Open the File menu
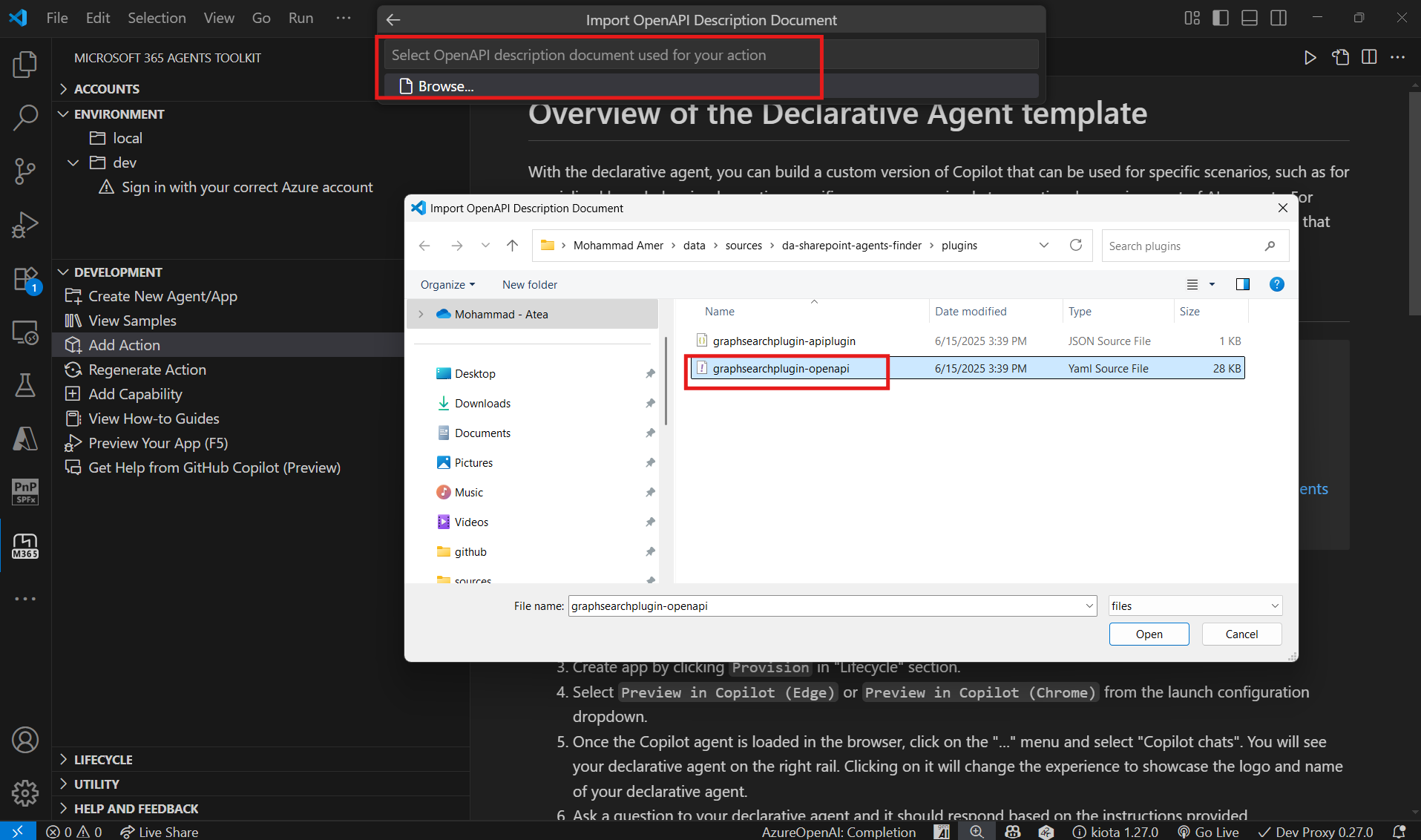The image size is (1421, 840). pyautogui.click(x=57, y=18)
